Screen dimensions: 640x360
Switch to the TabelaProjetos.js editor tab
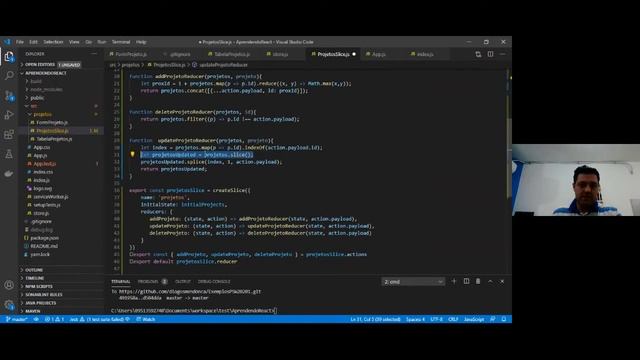point(232,54)
